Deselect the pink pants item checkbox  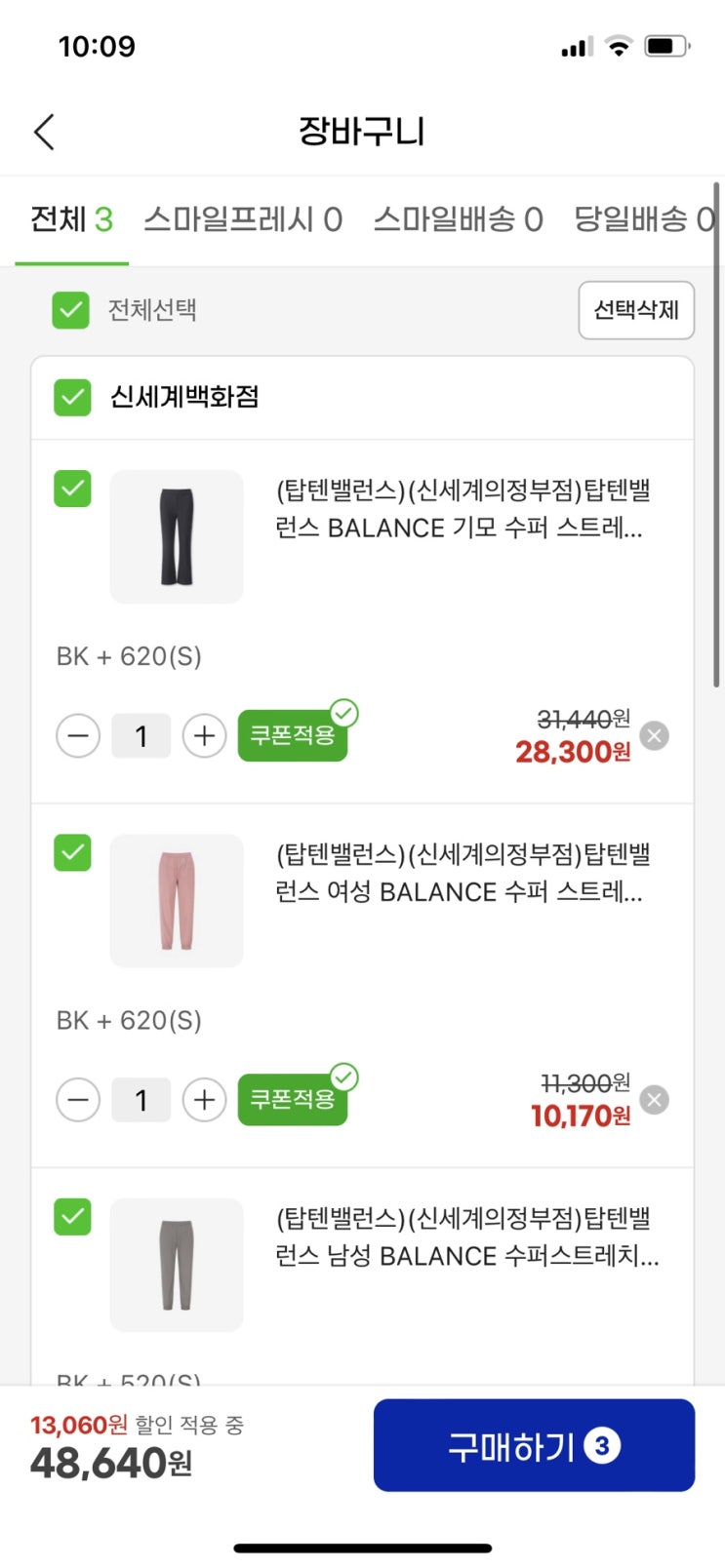tap(72, 852)
